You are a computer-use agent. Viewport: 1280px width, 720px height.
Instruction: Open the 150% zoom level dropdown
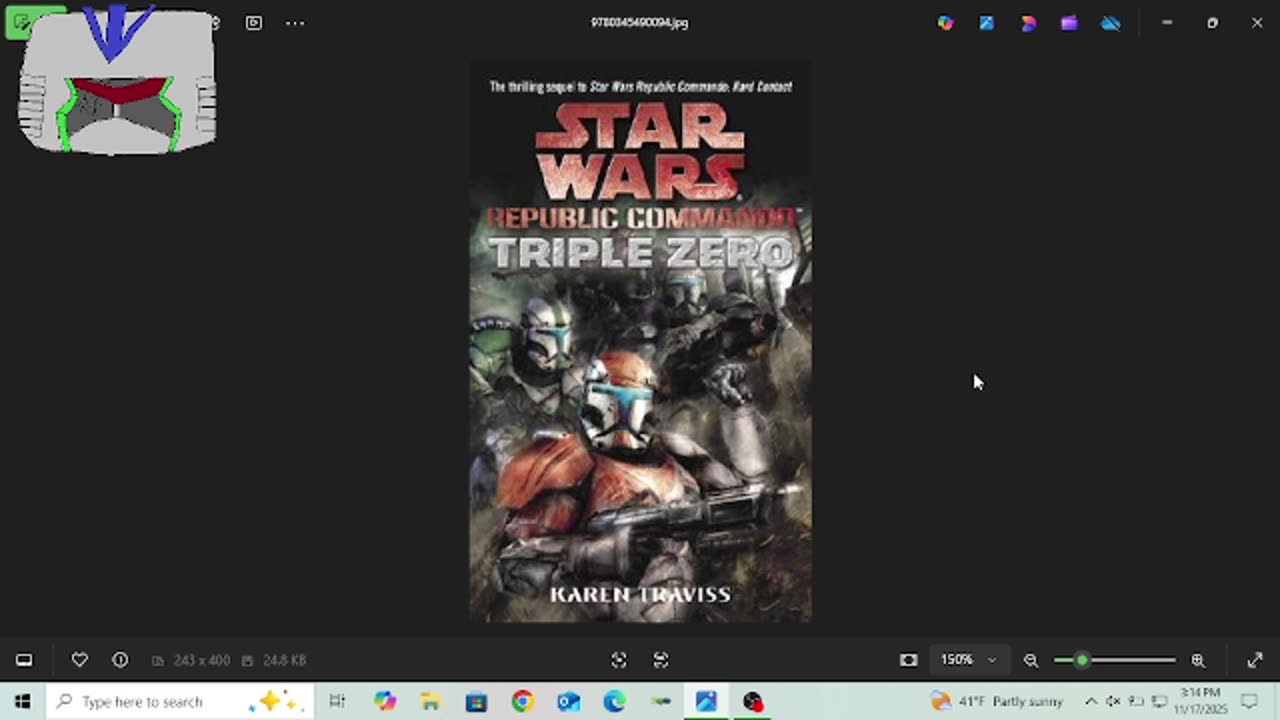pyautogui.click(x=968, y=660)
